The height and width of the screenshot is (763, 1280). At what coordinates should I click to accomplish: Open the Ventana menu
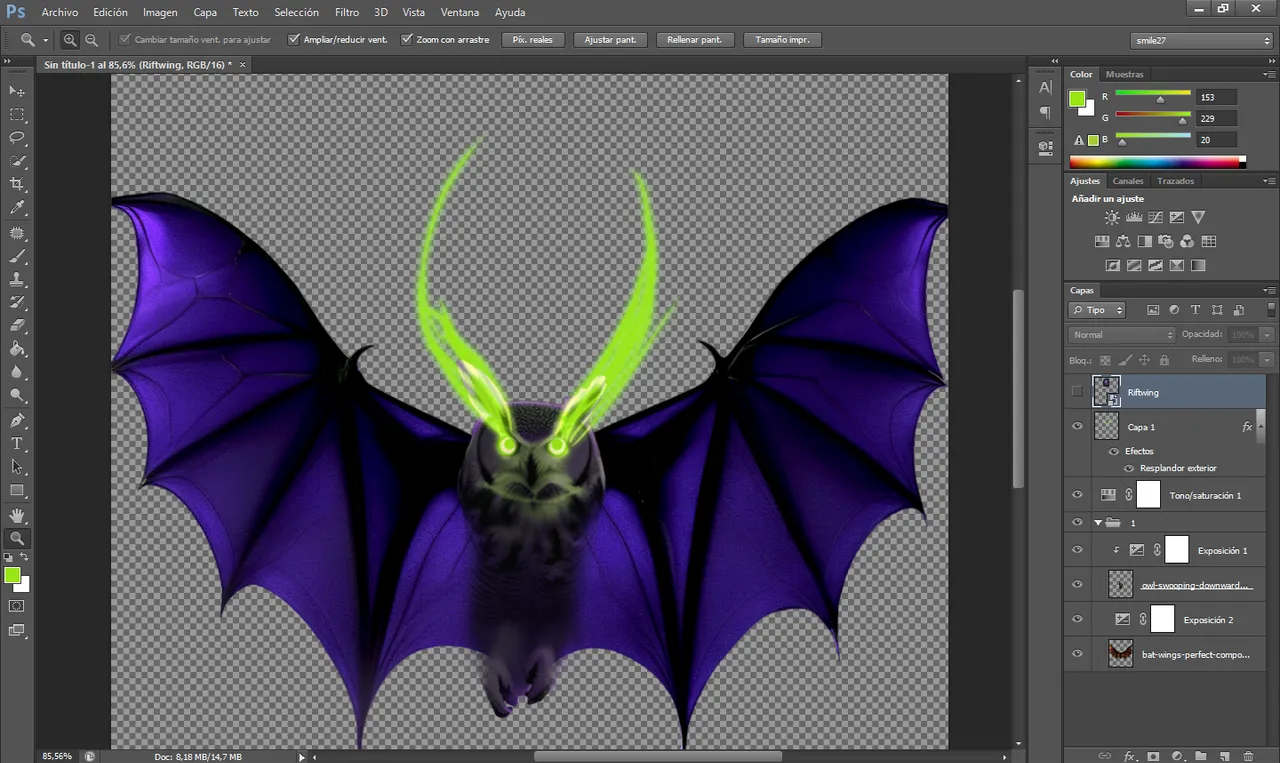point(460,12)
